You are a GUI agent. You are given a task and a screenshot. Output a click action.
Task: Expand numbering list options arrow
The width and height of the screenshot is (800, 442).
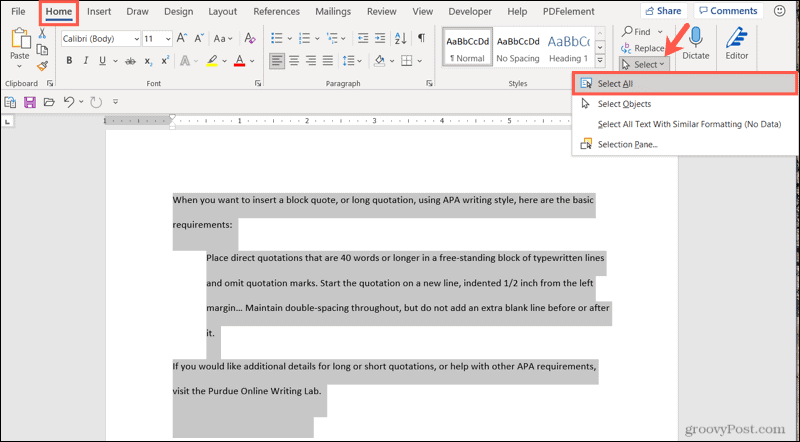coord(317,38)
